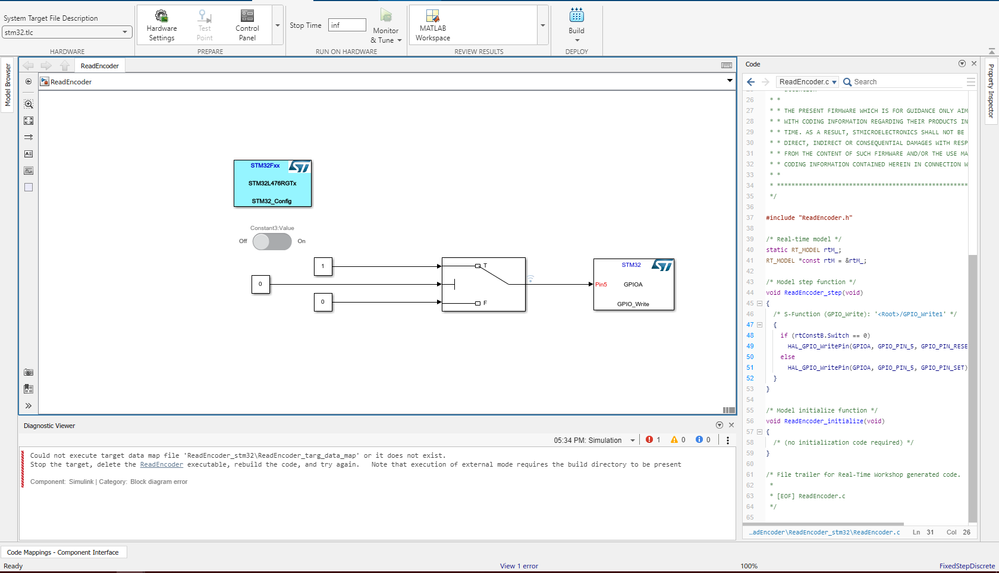
Task: Close the Code panel
Action: [974, 64]
